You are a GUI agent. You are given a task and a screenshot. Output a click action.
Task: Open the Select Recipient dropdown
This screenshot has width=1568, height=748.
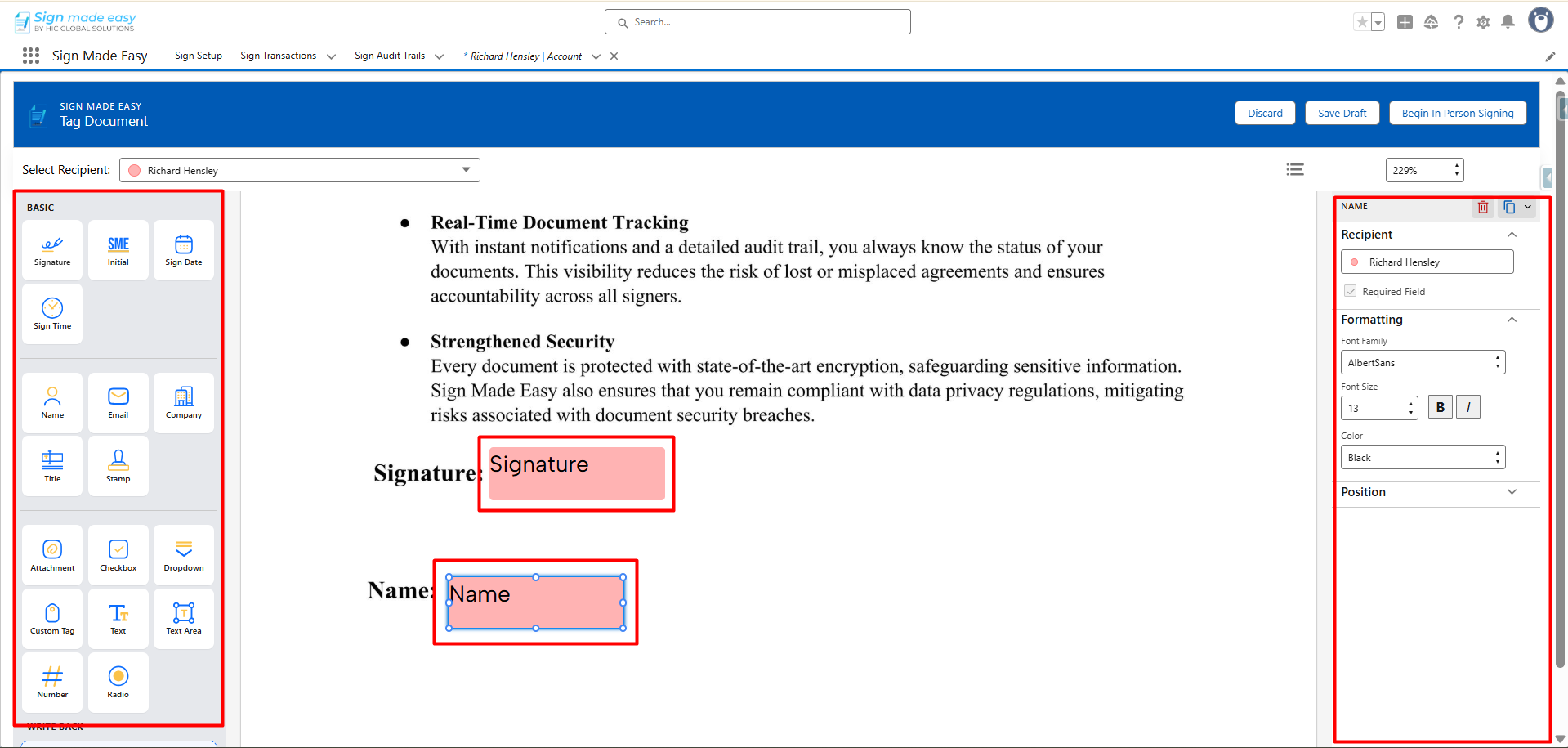click(x=300, y=170)
